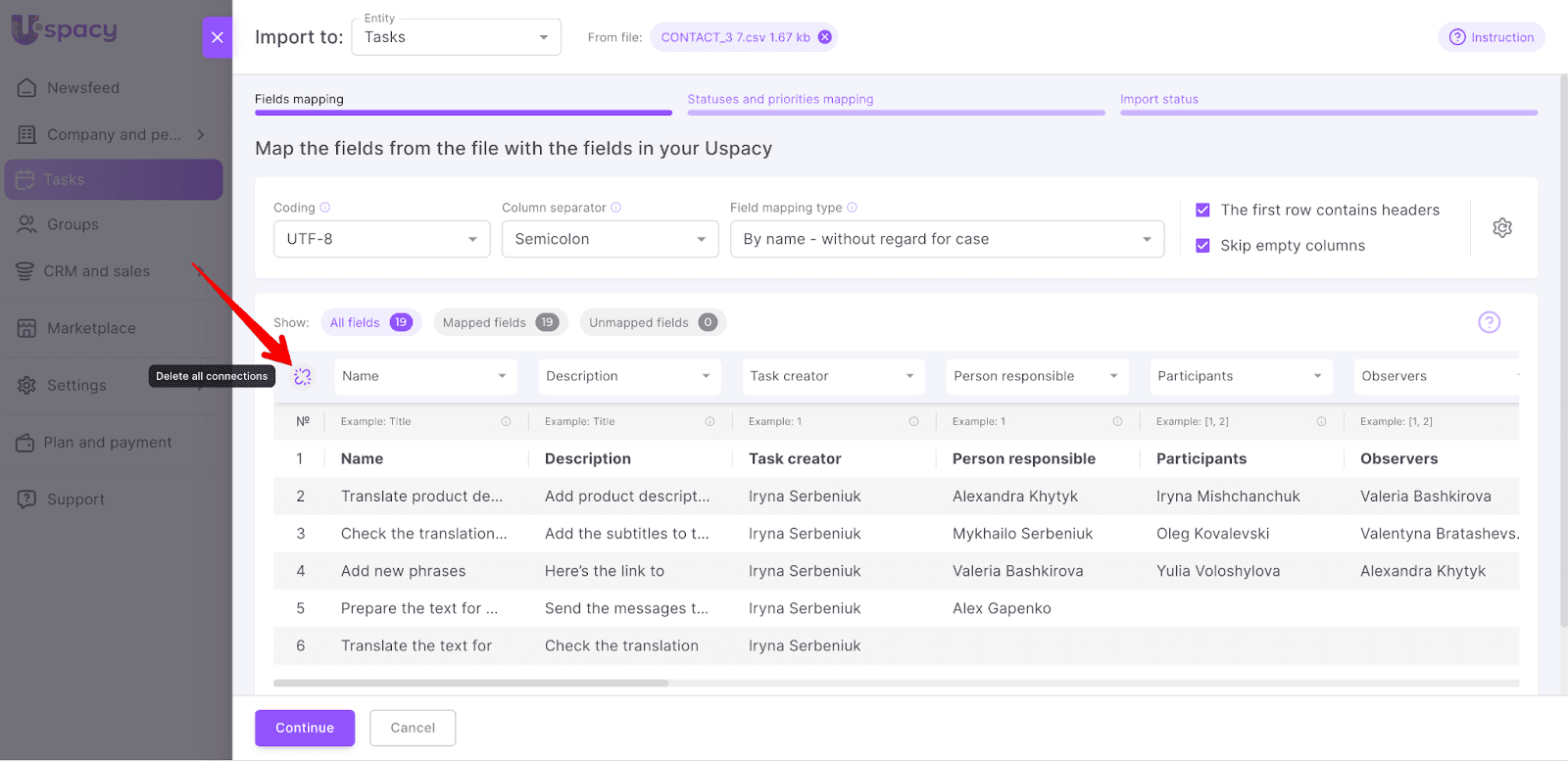
Task: Click info icon next to Column separator
Action: tap(616, 208)
